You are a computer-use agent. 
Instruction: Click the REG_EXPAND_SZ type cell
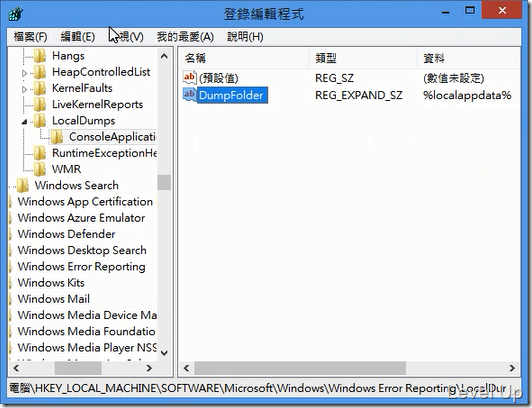tap(359, 95)
